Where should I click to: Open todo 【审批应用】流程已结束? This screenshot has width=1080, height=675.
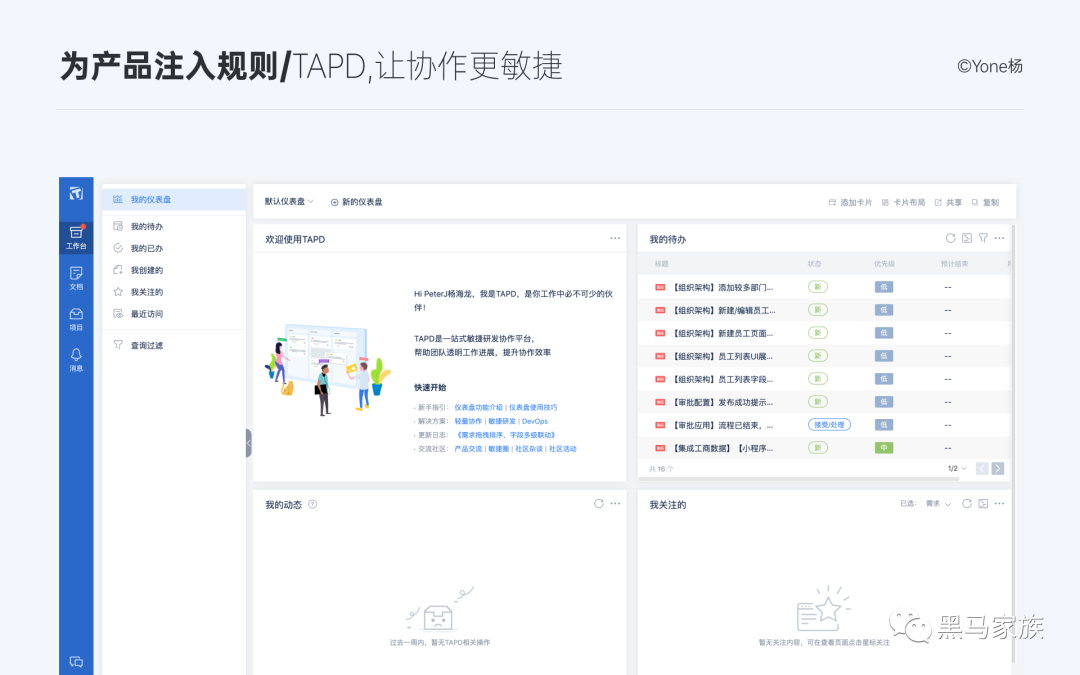point(723,426)
